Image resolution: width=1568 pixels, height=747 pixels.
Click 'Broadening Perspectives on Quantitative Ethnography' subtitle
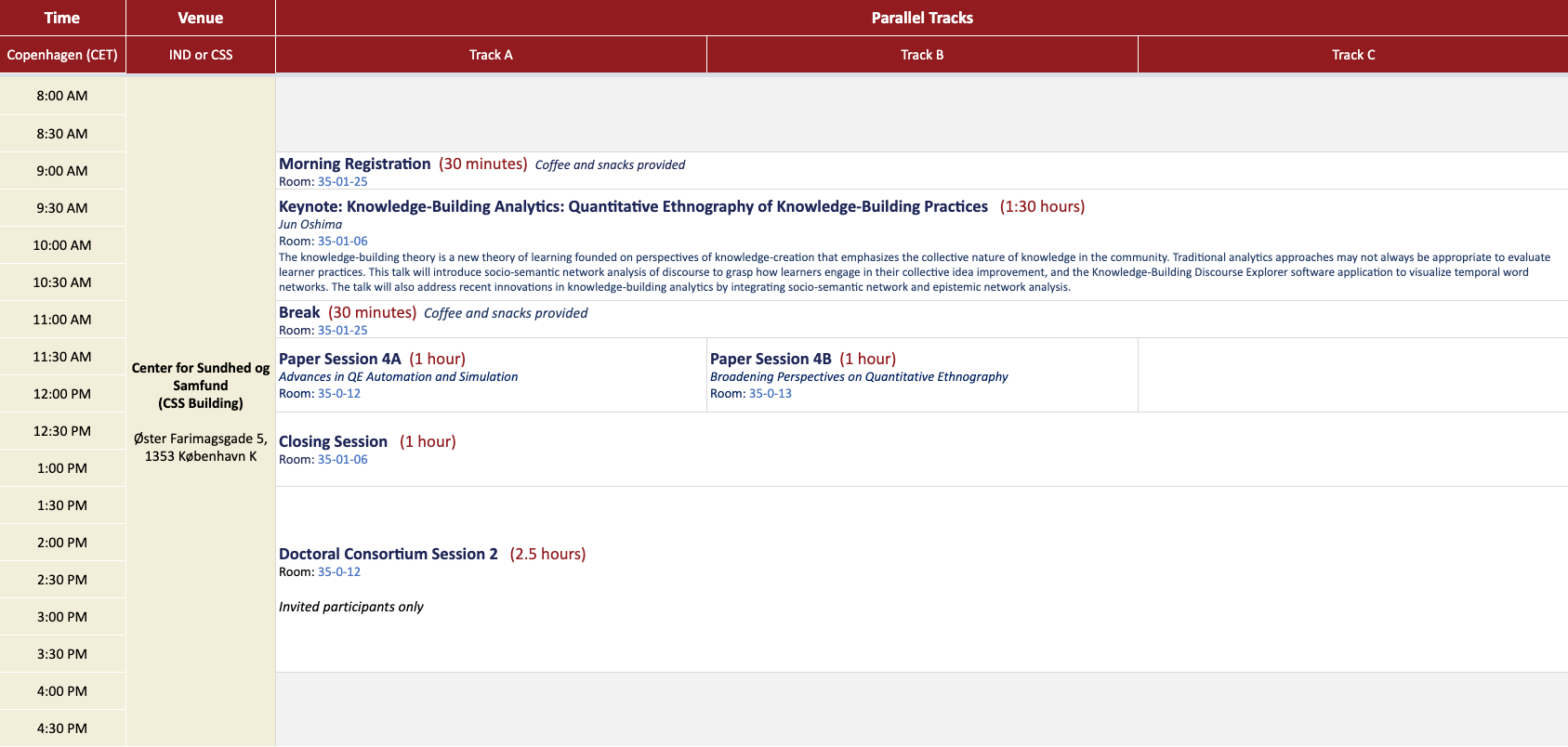859,377
